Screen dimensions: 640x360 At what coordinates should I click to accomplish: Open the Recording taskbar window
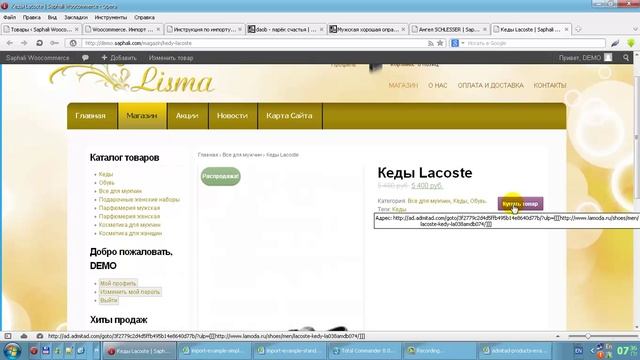pos(440,351)
